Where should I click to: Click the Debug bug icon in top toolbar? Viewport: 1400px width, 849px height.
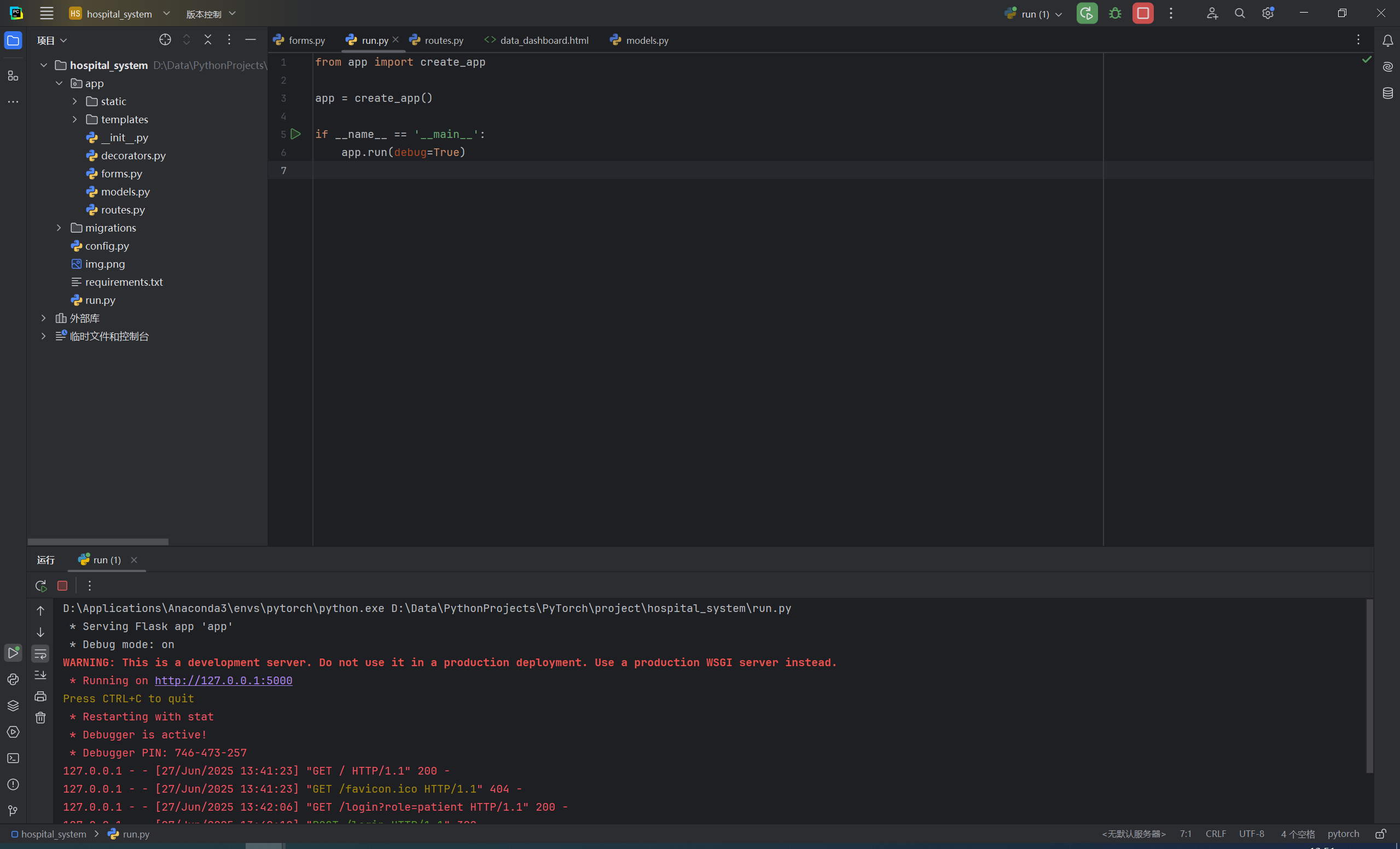(x=1115, y=14)
